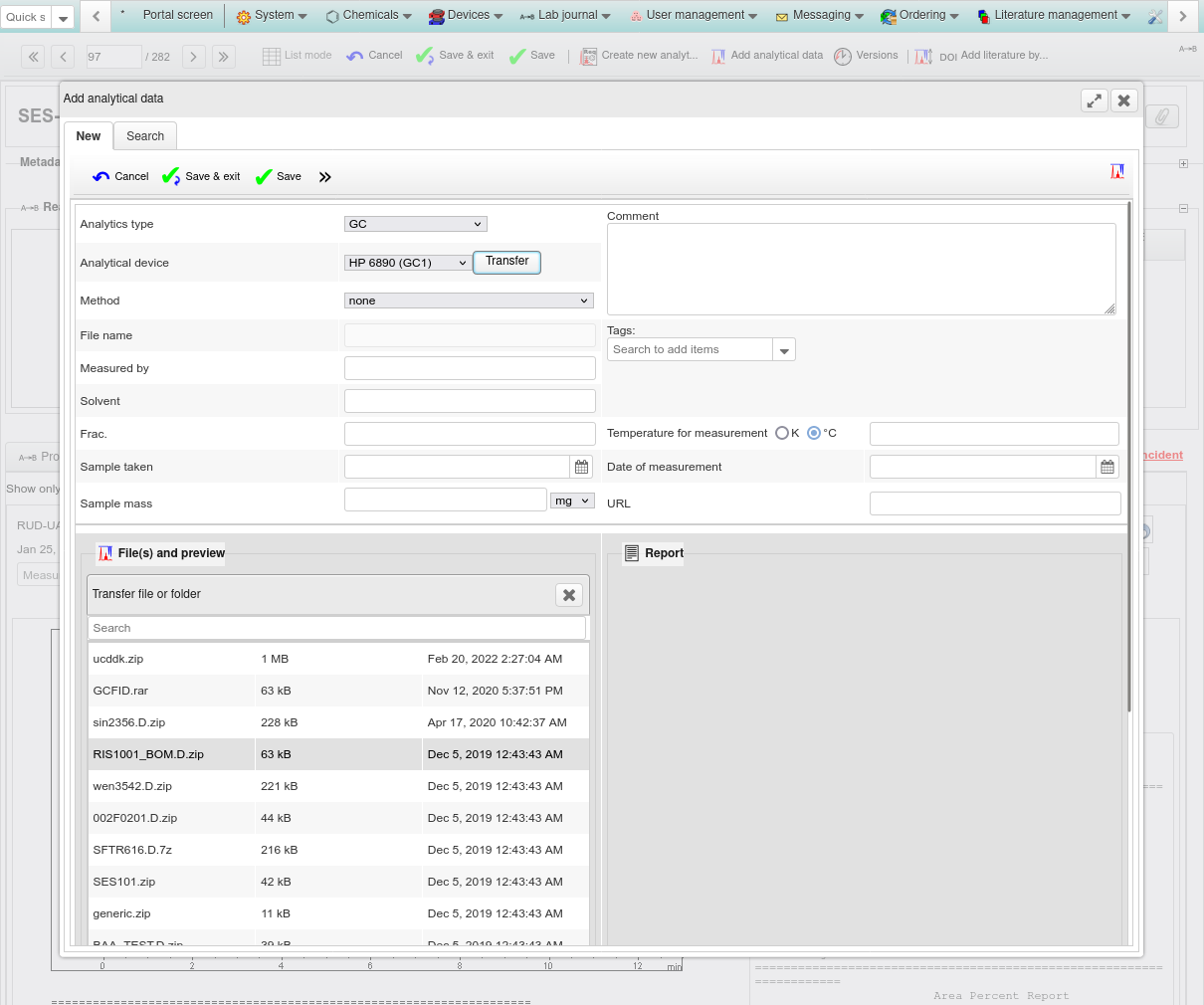Click the dialog Cancel undo icon
The height and width of the screenshot is (1005, 1204).
[101, 177]
